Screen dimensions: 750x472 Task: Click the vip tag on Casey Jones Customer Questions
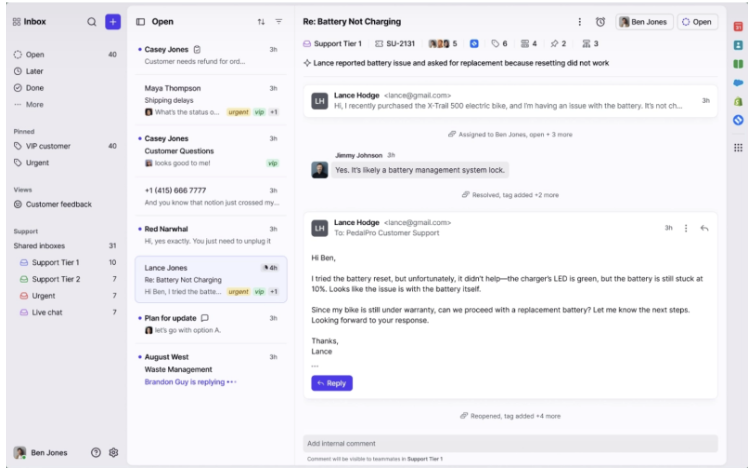click(x=273, y=163)
